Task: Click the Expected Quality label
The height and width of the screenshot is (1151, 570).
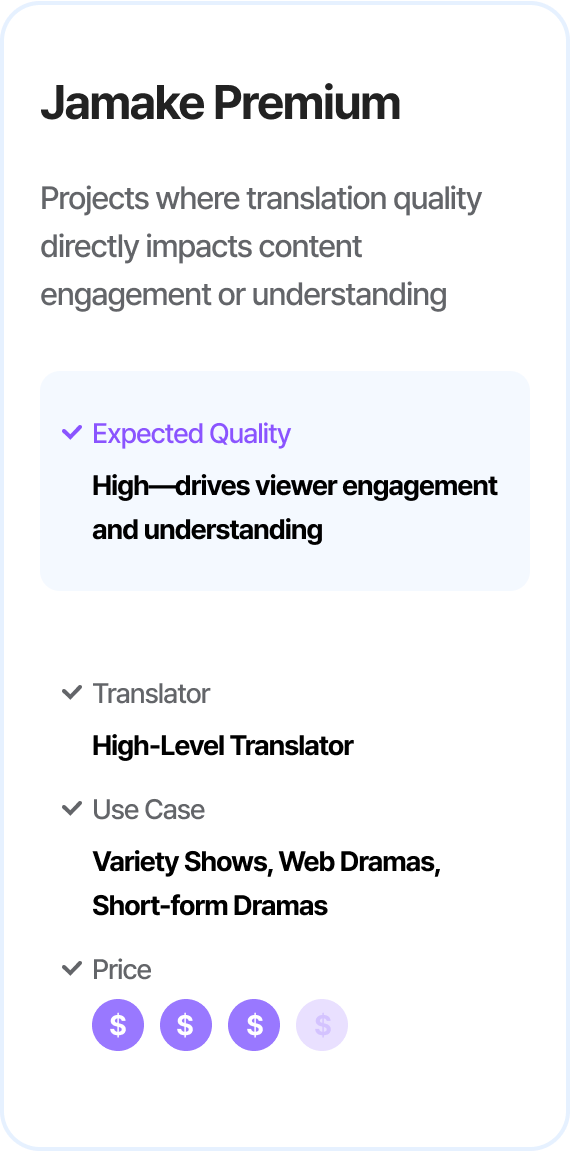Action: 191,434
